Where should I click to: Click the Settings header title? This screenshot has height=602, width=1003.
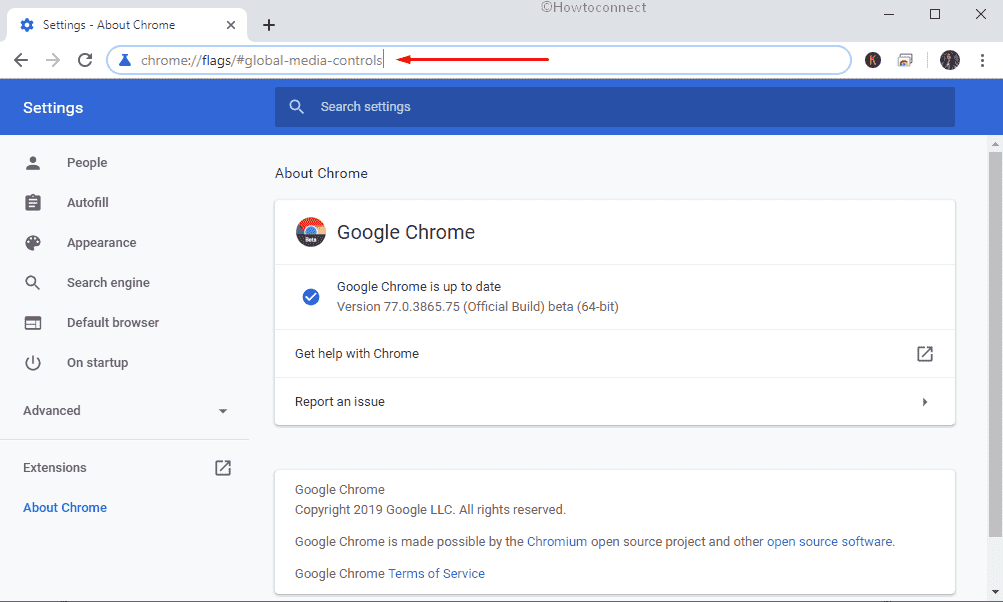53,107
